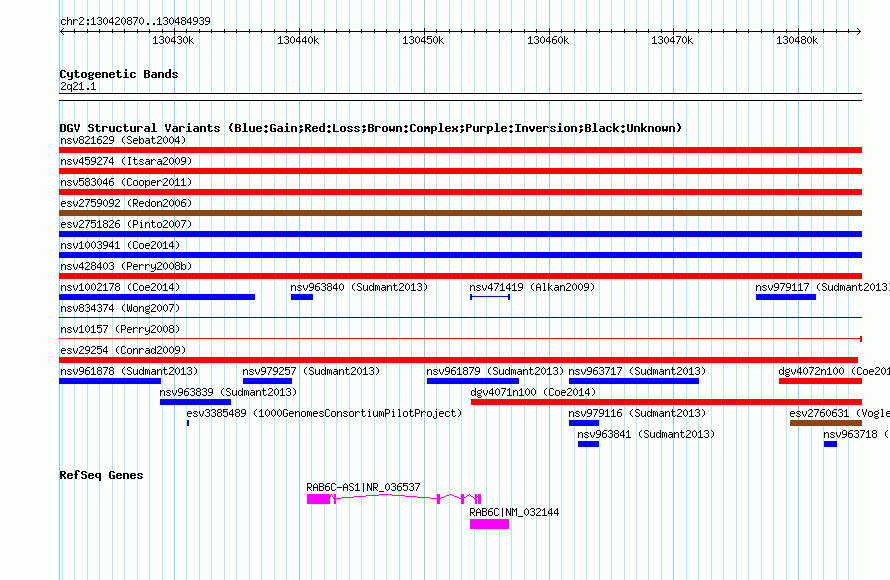Image resolution: width=890 pixels, height=580 pixels.
Task: Click the large first exon of RAB6C-AS1
Action: coord(318,499)
